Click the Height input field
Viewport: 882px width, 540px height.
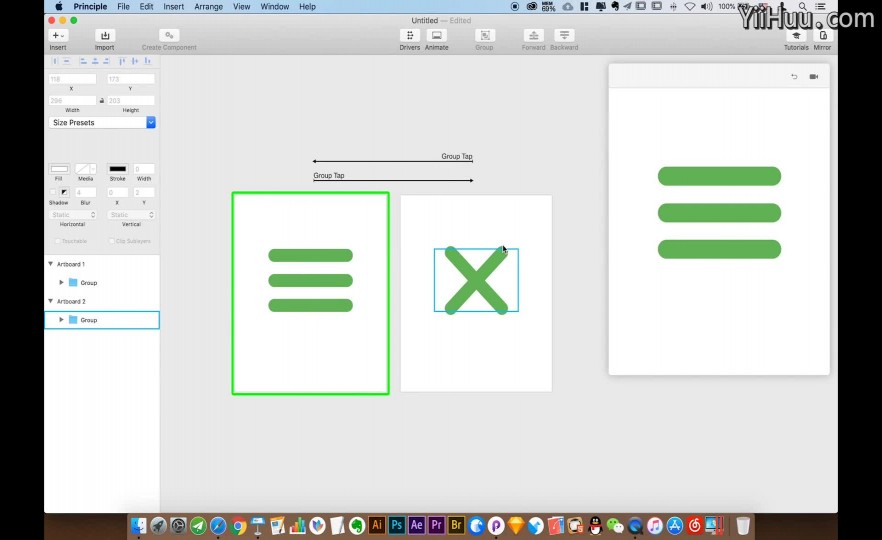point(130,101)
